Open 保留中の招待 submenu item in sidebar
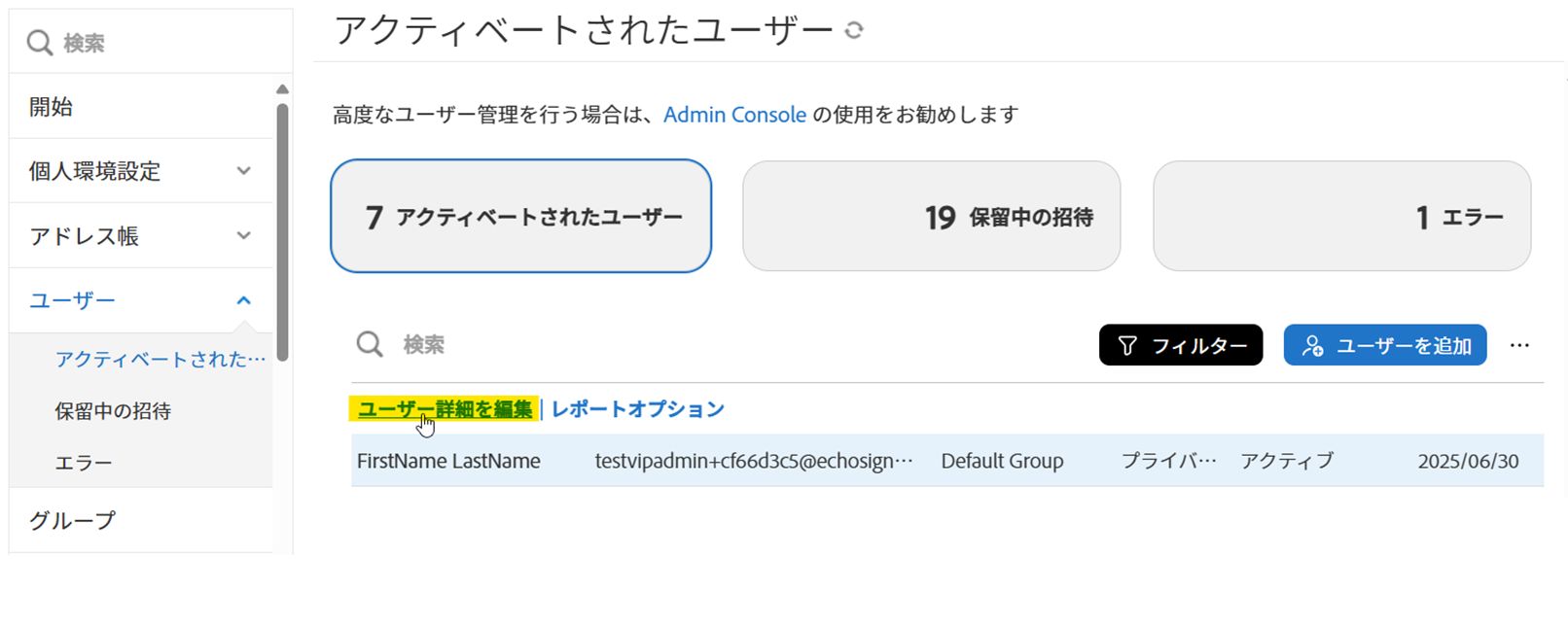1568x626 pixels. coord(113,411)
